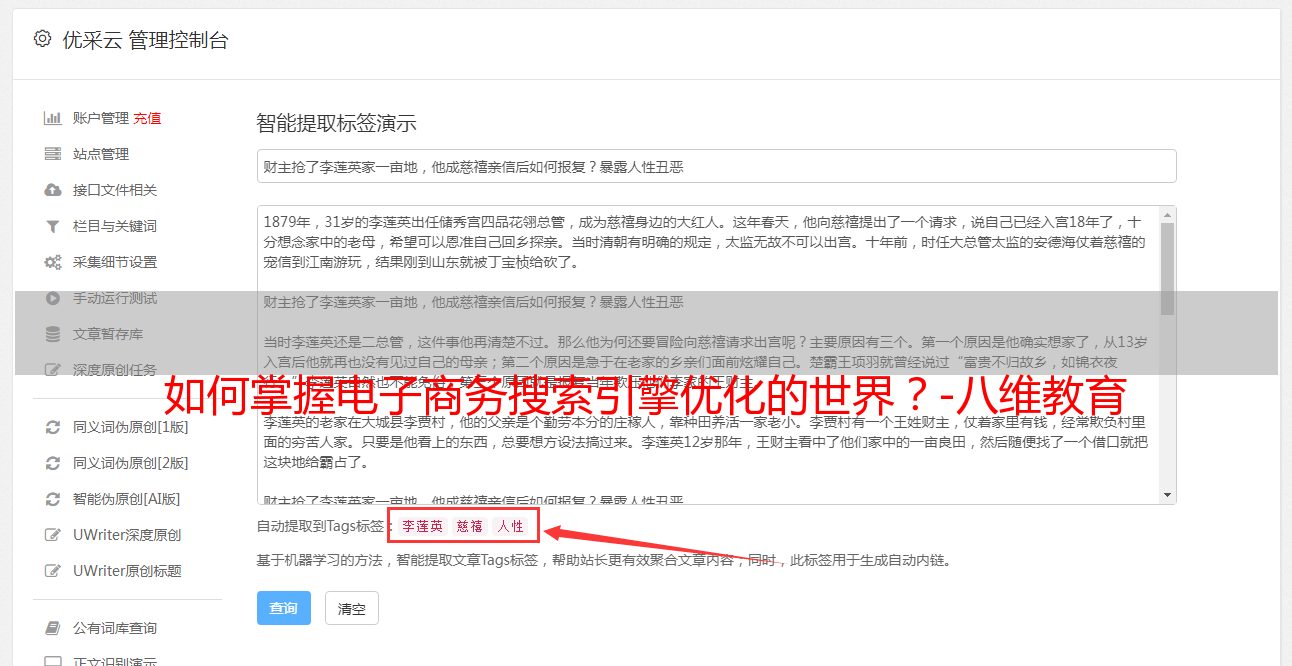The image size is (1292, 666).
Task: Select the 李莲英 tag
Action: [423, 526]
